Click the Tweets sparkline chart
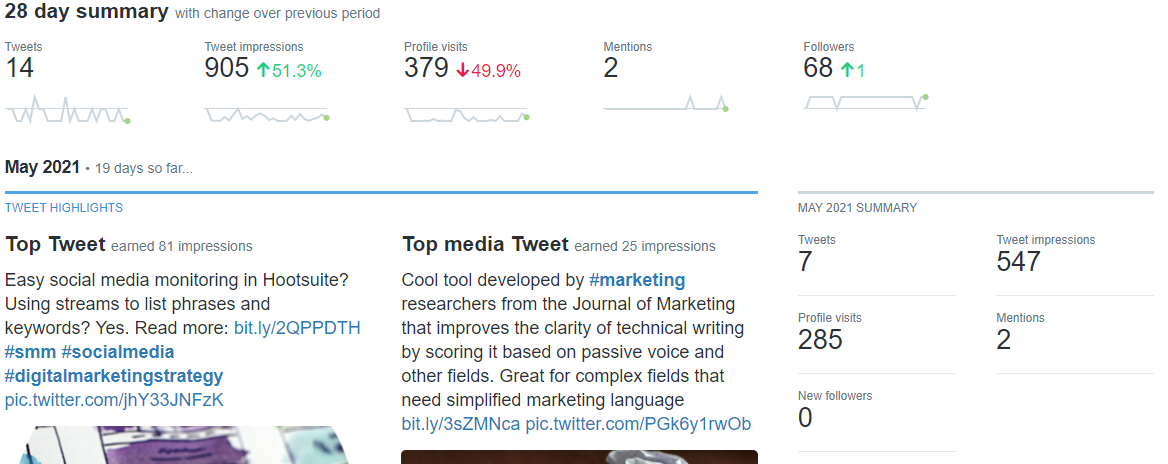Image resolution: width=1168 pixels, height=464 pixels. pos(67,109)
